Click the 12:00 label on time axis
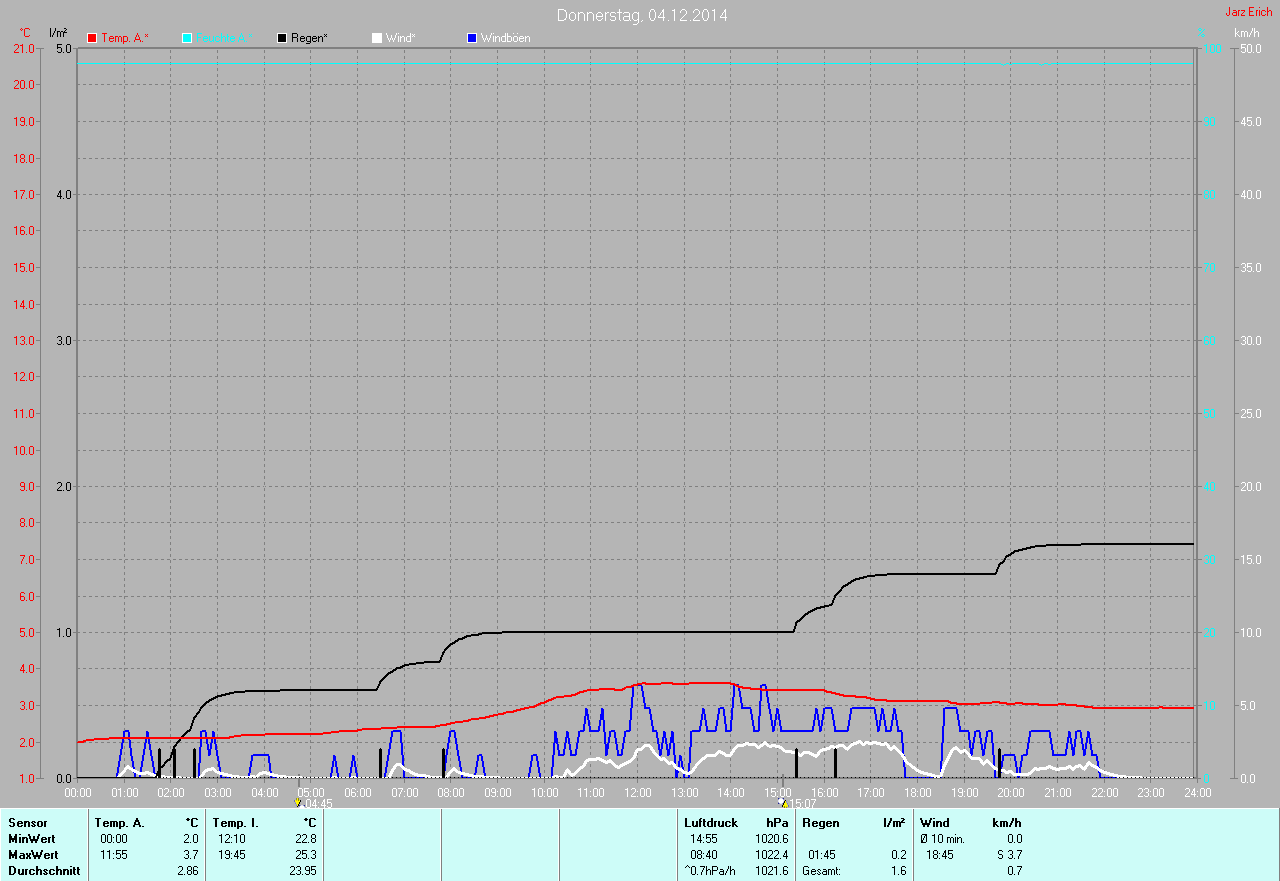The width and height of the screenshot is (1280, 881). coord(637,793)
